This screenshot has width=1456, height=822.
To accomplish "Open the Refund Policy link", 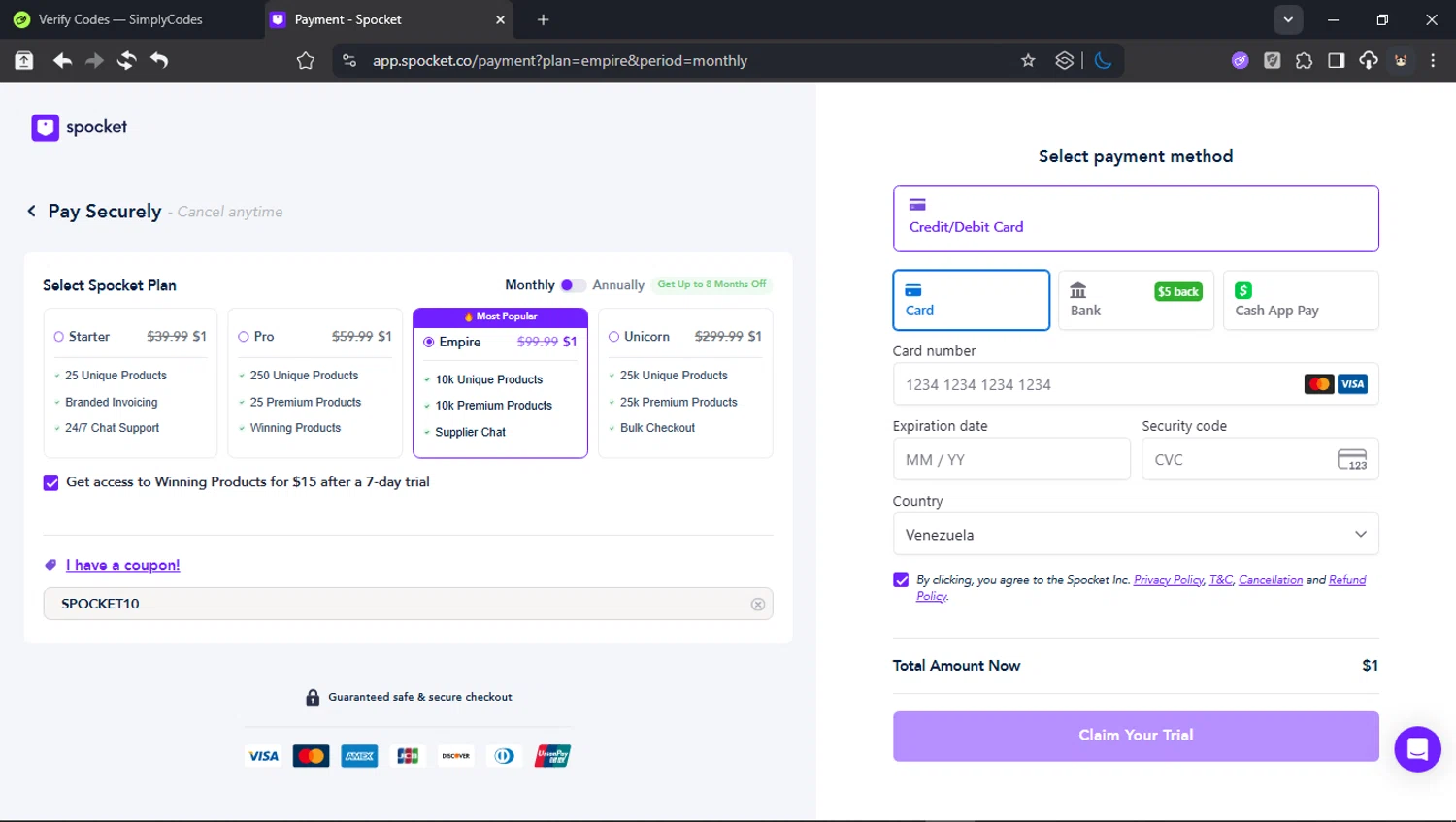I will pos(1347,580).
